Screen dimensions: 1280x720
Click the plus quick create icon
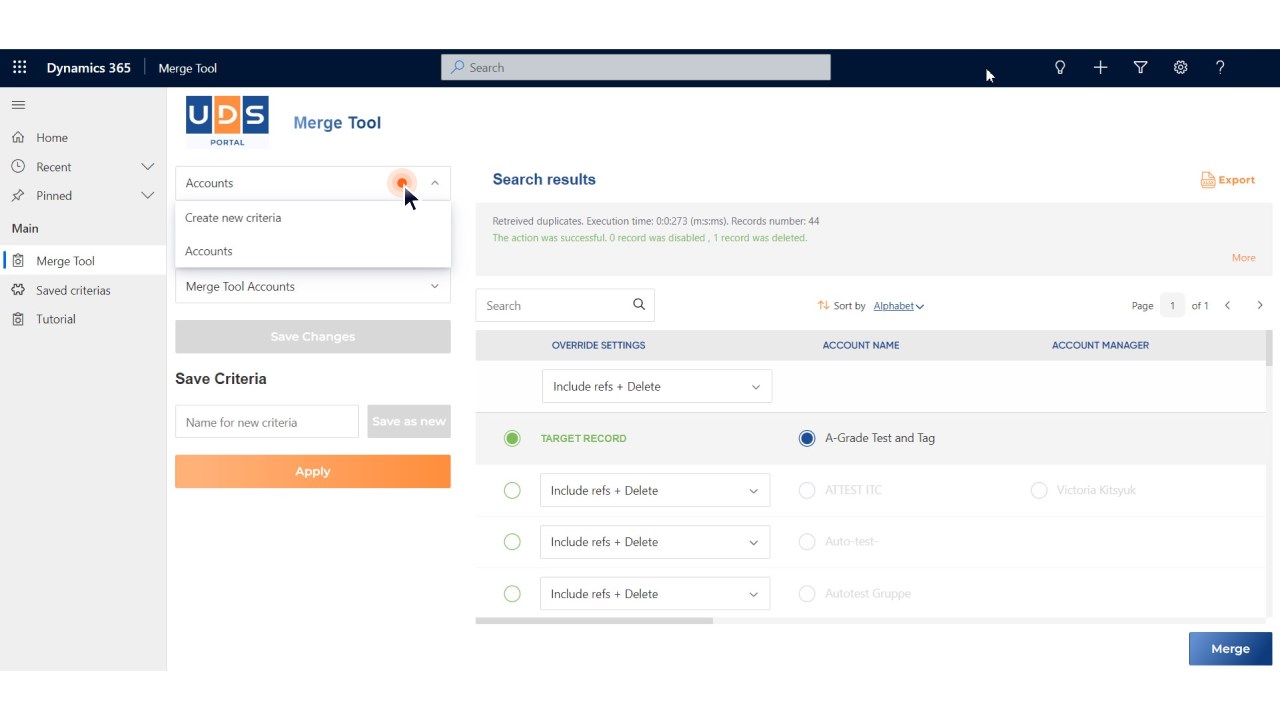tap(1100, 68)
